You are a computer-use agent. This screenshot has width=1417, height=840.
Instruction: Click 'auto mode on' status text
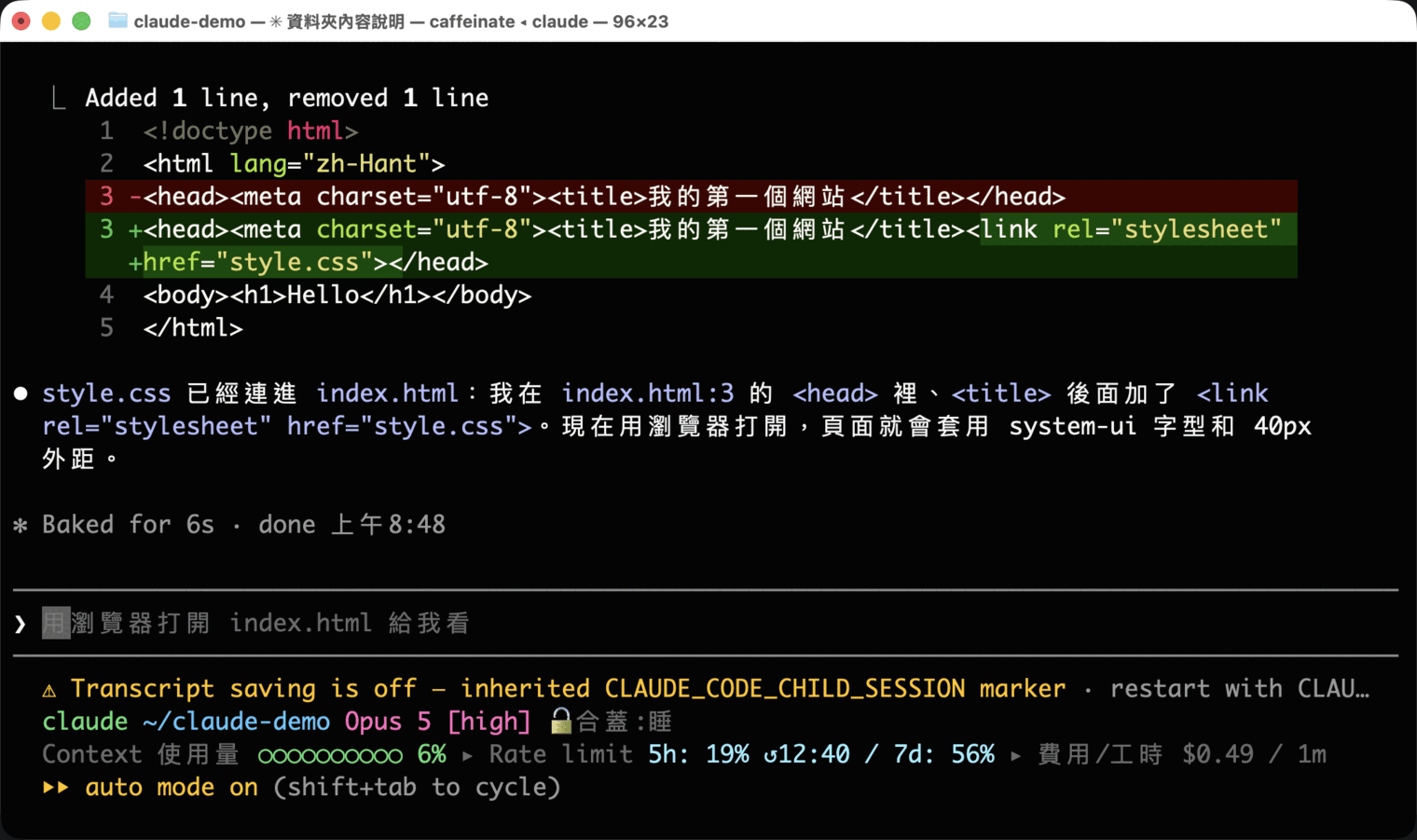coord(172,787)
